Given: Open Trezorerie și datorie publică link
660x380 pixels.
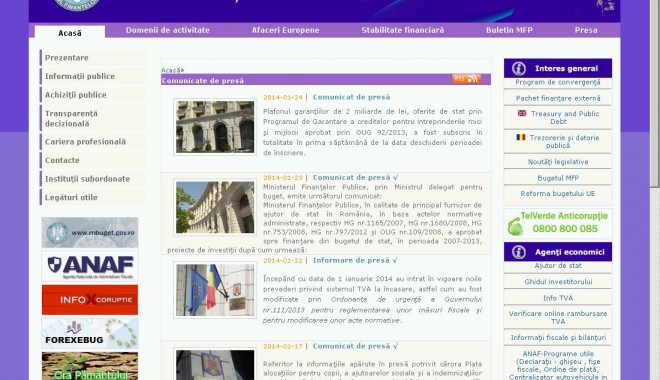Looking at the screenshot, I should point(564,141).
